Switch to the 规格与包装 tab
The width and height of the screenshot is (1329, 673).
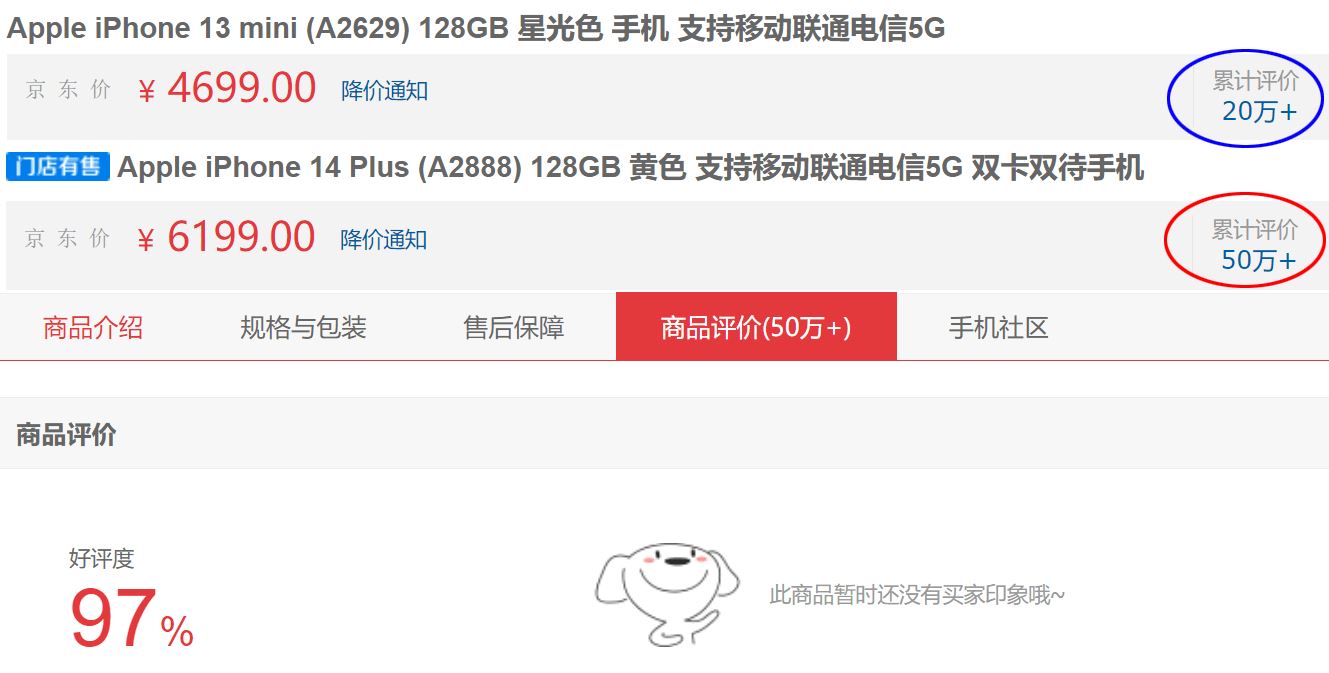[x=303, y=327]
